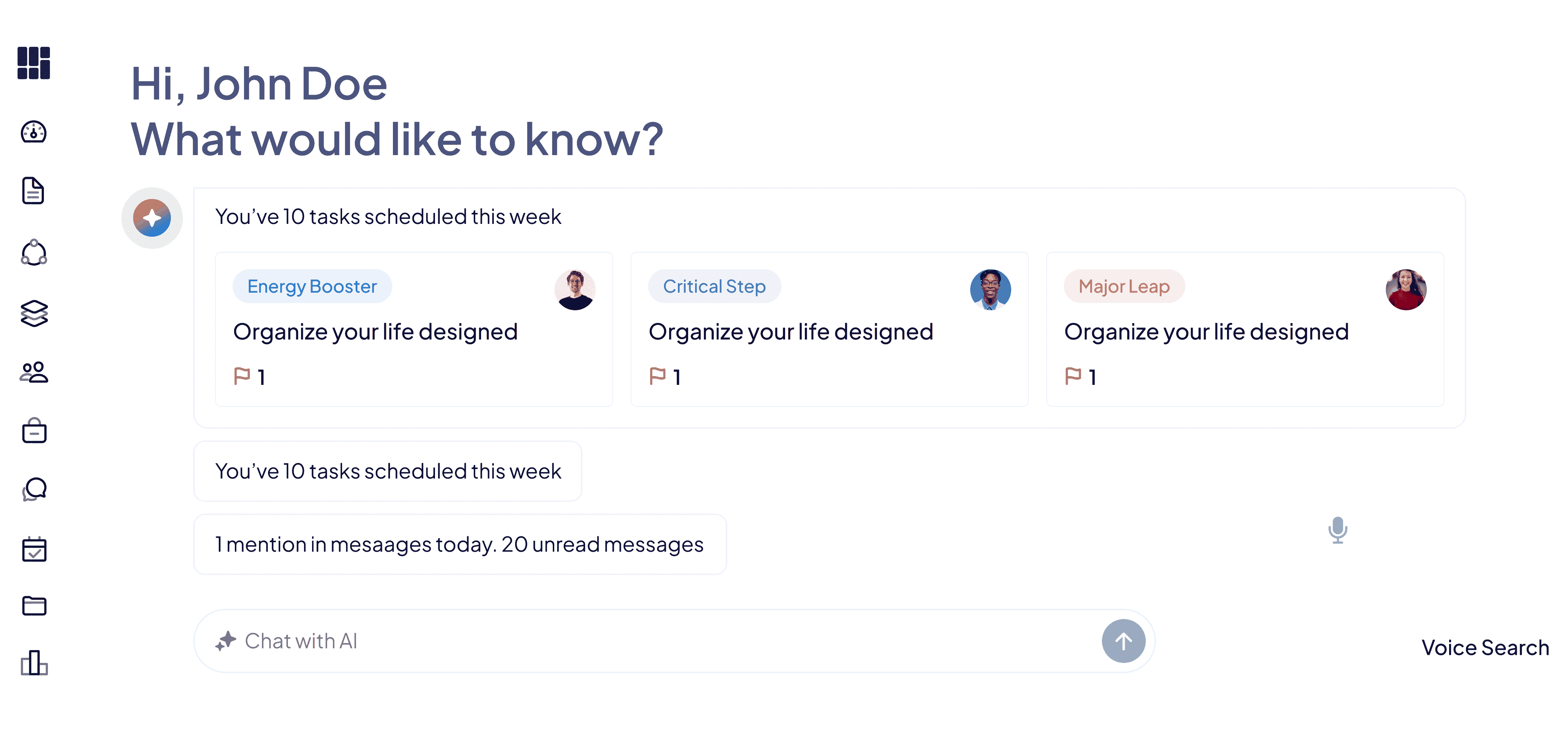Click "You've 10 tasks scheduled" text above task cards

tap(389, 217)
